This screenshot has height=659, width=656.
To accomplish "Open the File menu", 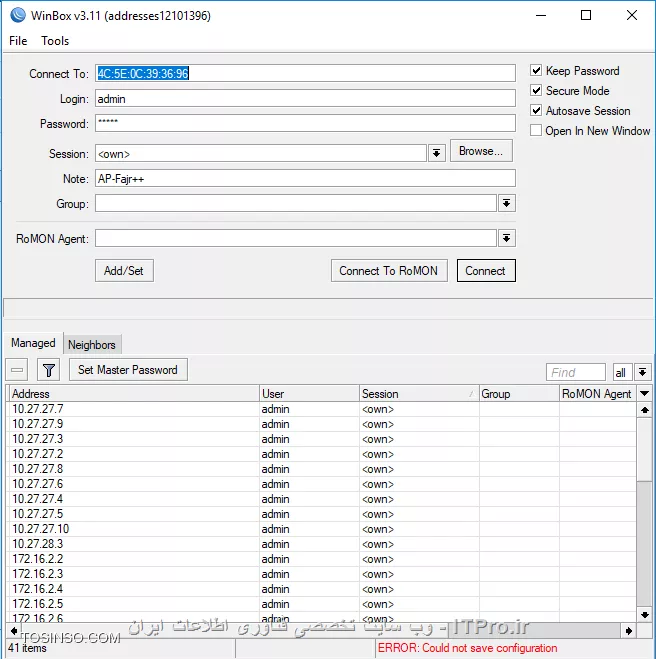I will (x=18, y=41).
